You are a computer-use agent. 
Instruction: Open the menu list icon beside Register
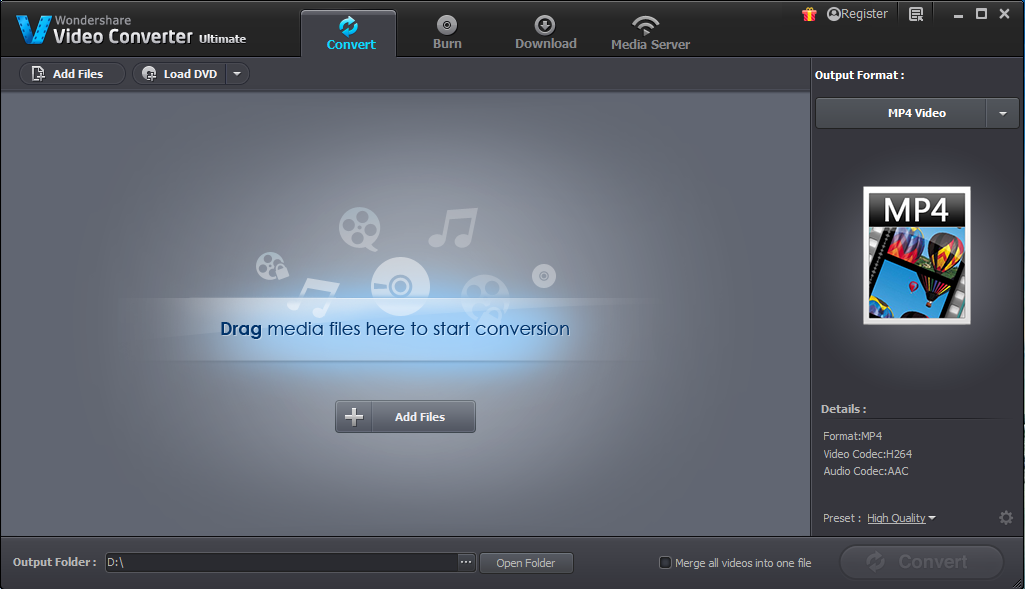916,14
